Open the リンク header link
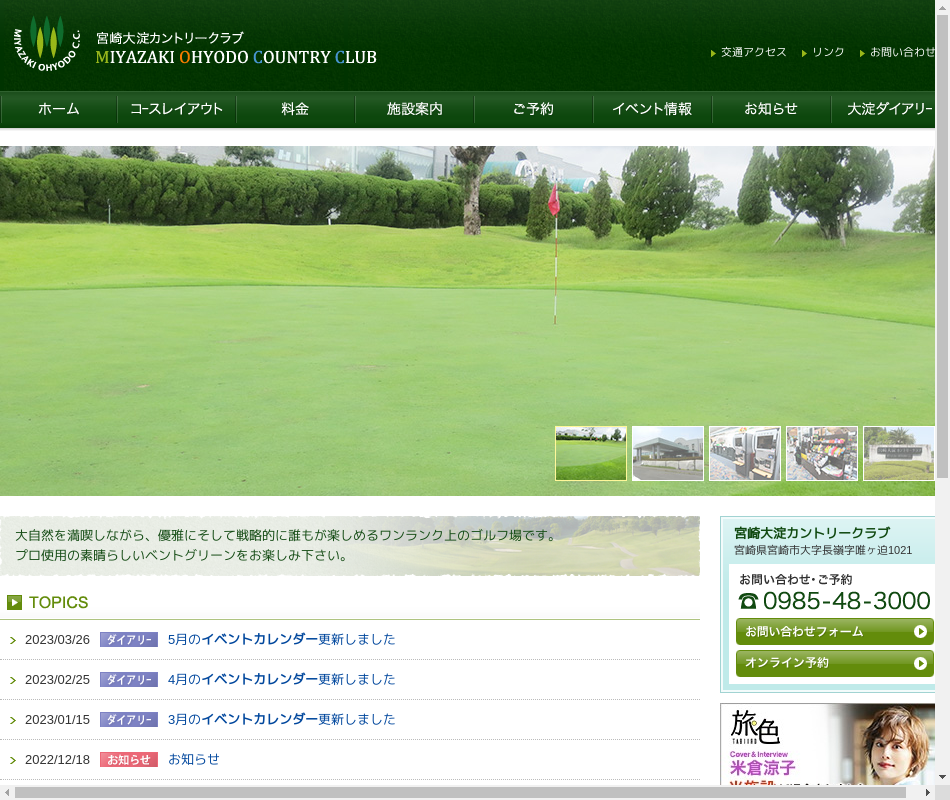950x800 pixels. 828,52
